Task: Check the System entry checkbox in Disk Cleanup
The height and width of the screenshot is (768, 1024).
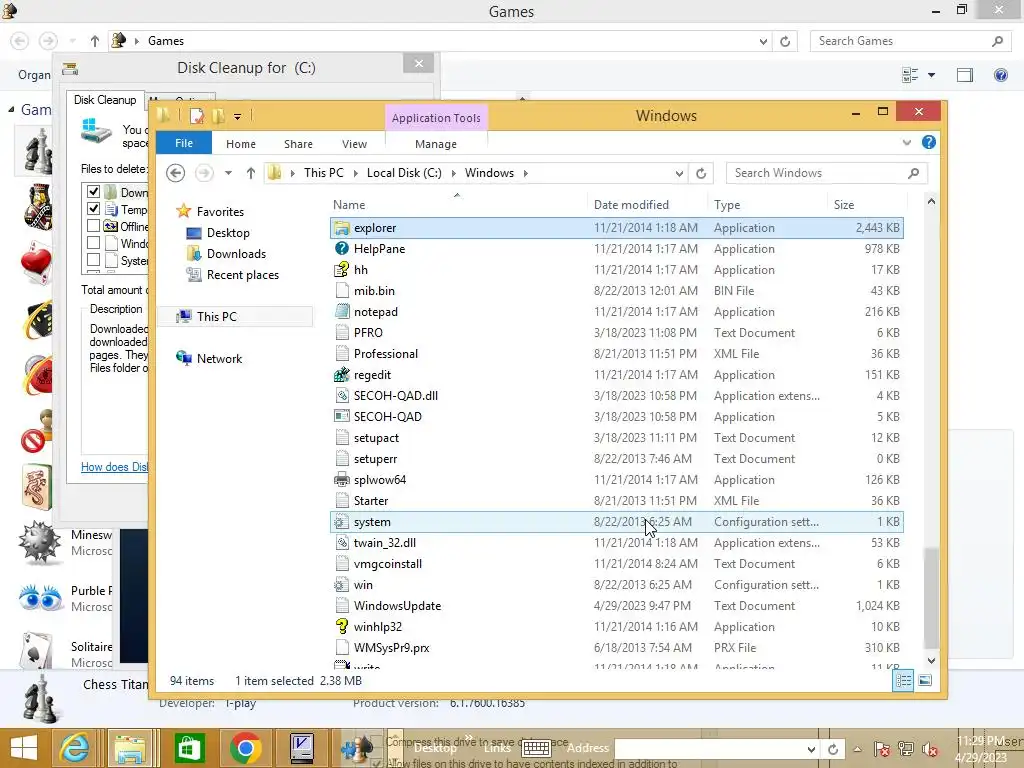Action: [x=93, y=259]
